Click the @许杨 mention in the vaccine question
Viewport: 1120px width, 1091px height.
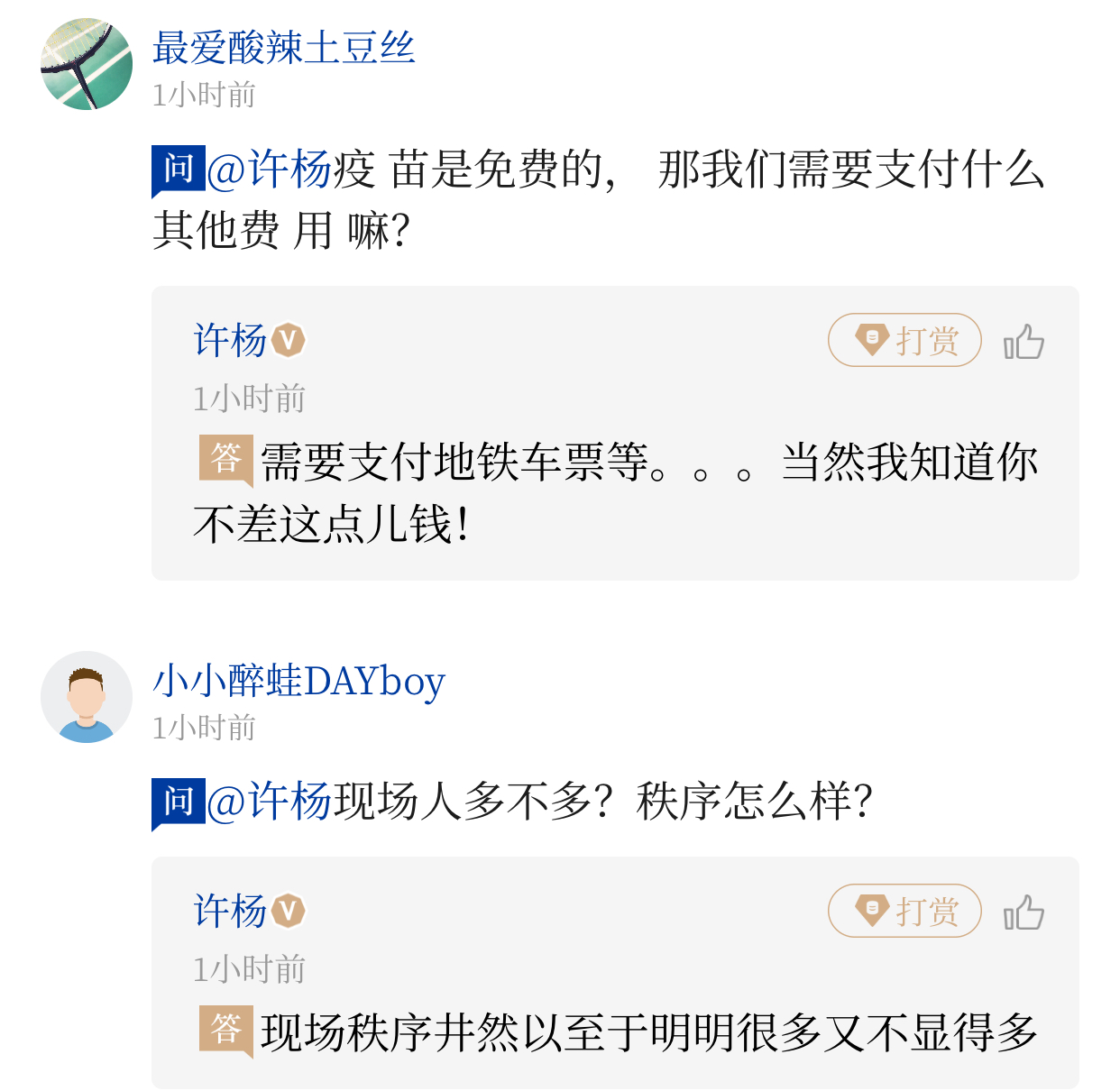coord(270,170)
